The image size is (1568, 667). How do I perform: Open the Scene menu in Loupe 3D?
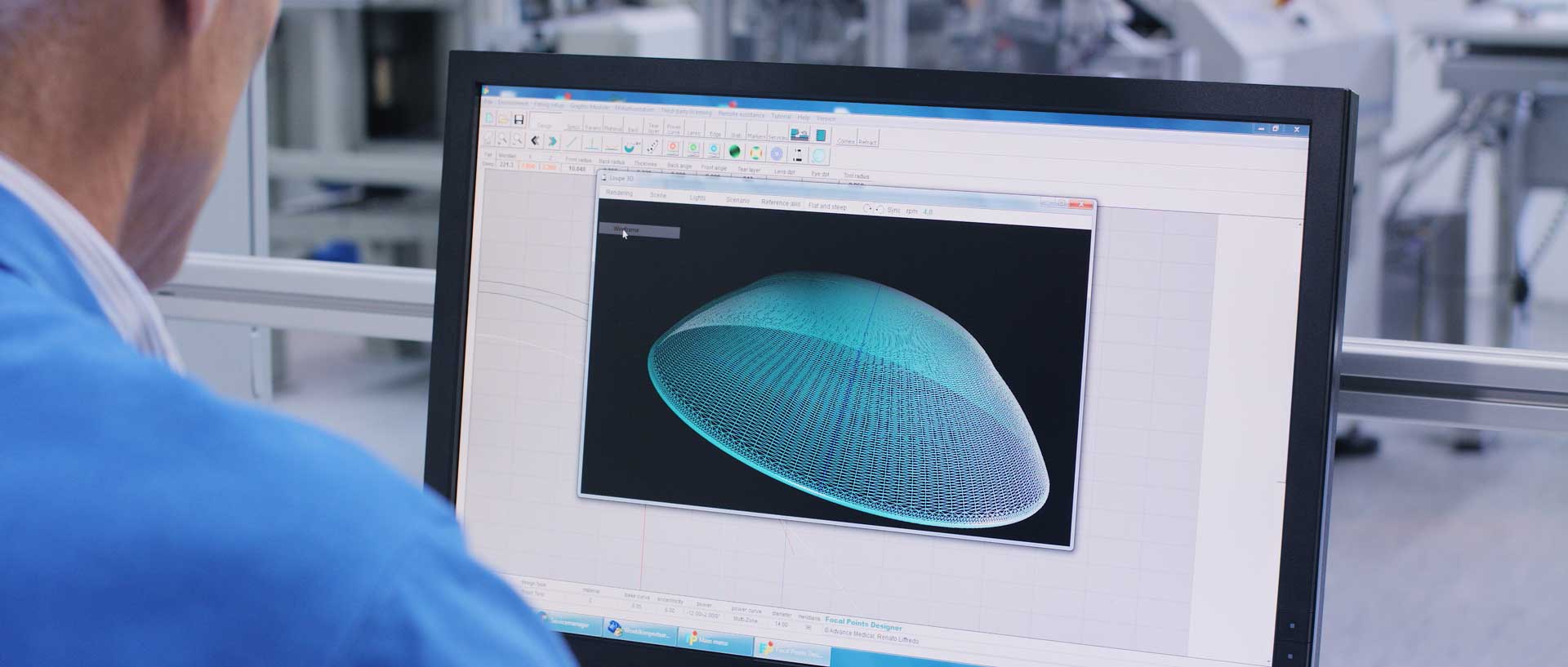658,196
